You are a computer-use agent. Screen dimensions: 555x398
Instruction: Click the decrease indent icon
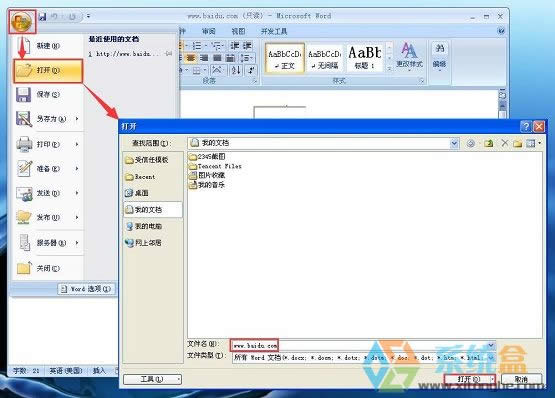235,46
